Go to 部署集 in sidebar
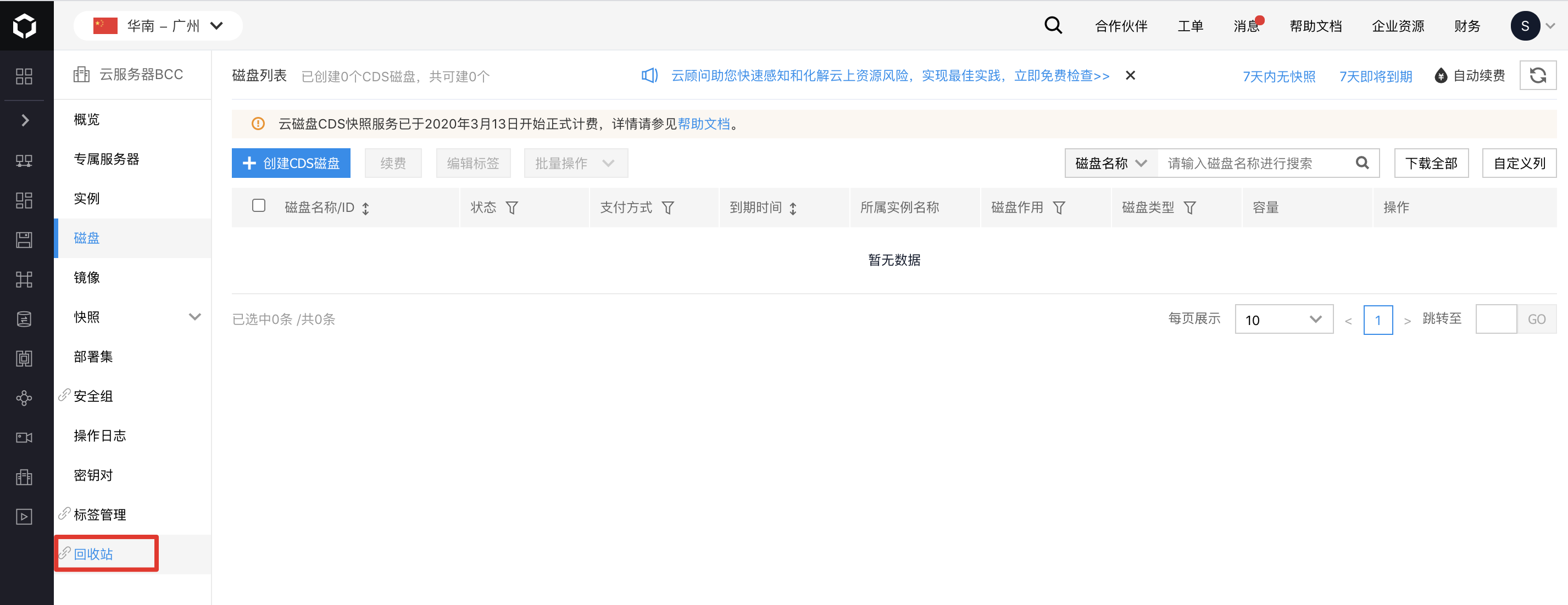This screenshot has height=605, width=1568. (93, 356)
